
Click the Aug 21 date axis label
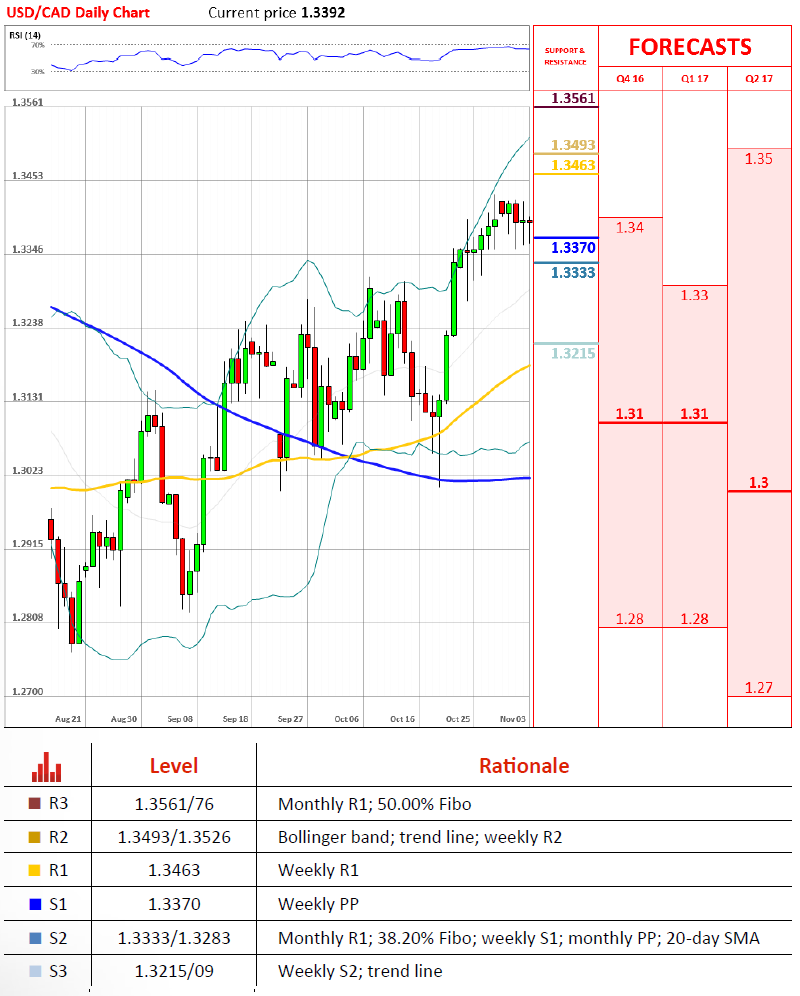[68, 719]
